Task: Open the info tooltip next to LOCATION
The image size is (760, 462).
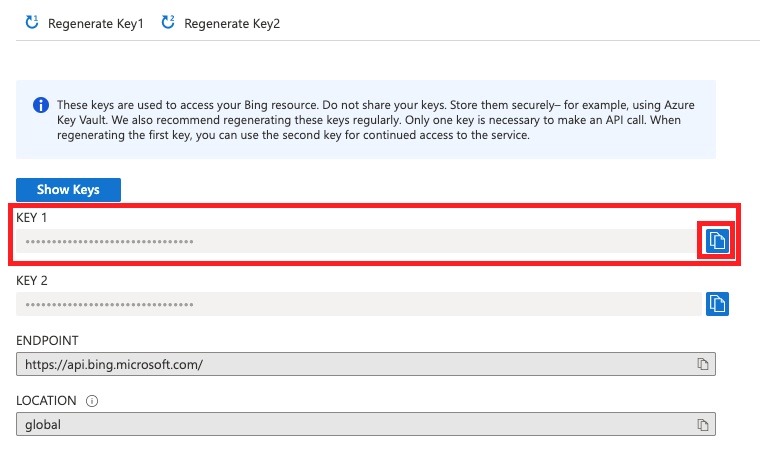Action: tap(92, 401)
